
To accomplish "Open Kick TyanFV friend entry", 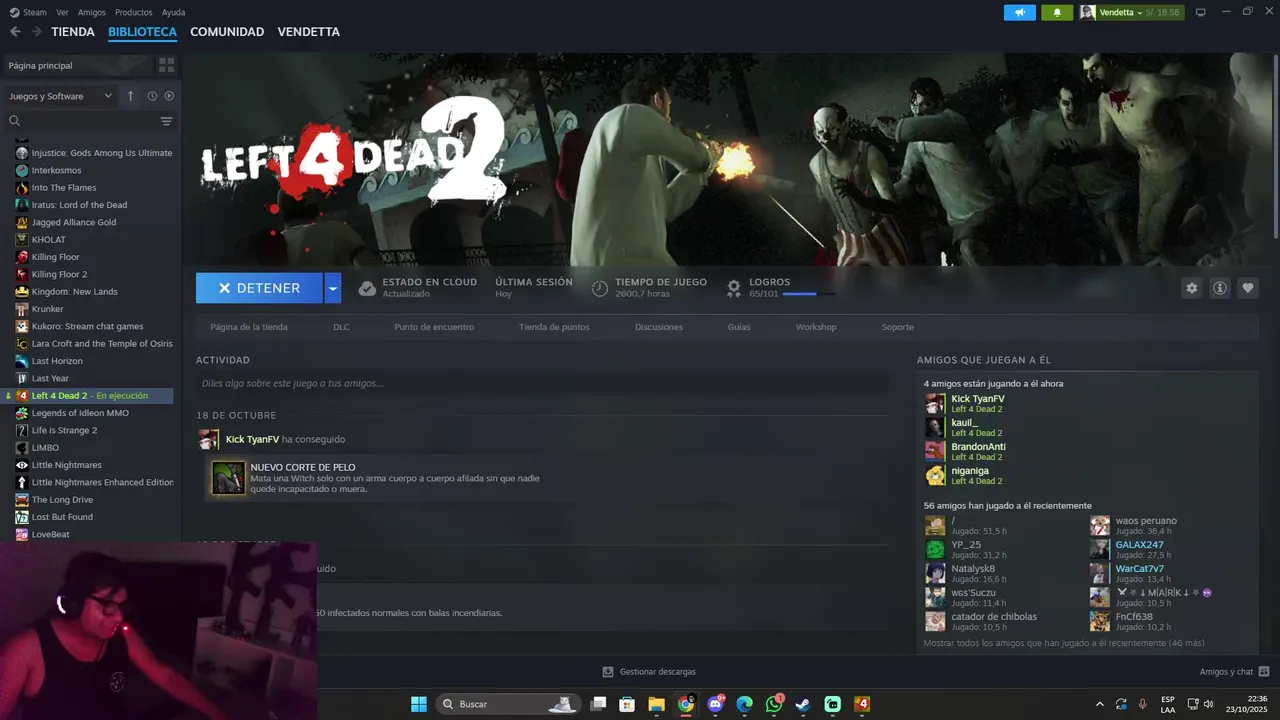I will click(x=978, y=404).
